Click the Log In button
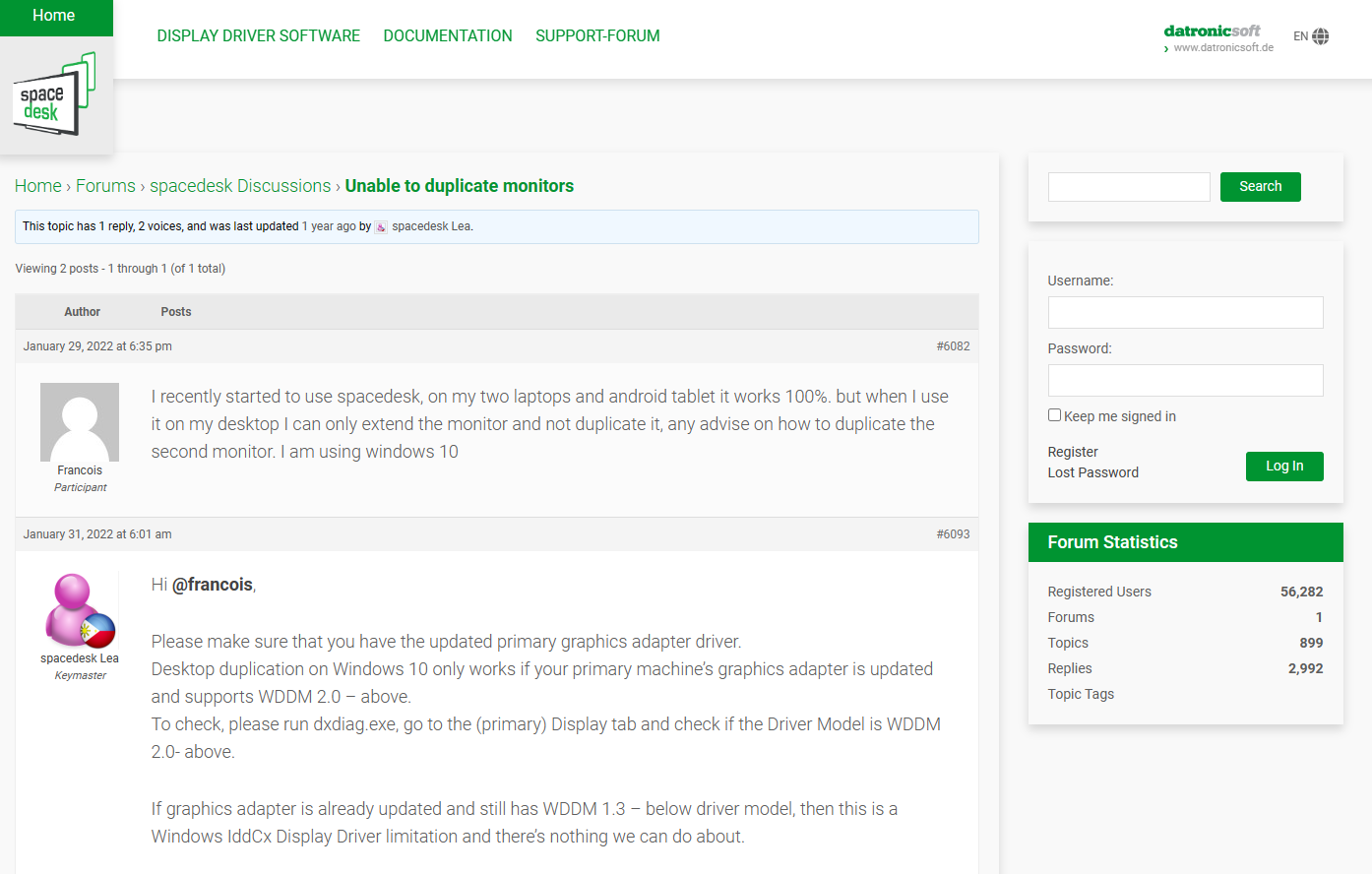Screen dimensions: 1372x874 (x=1284, y=467)
